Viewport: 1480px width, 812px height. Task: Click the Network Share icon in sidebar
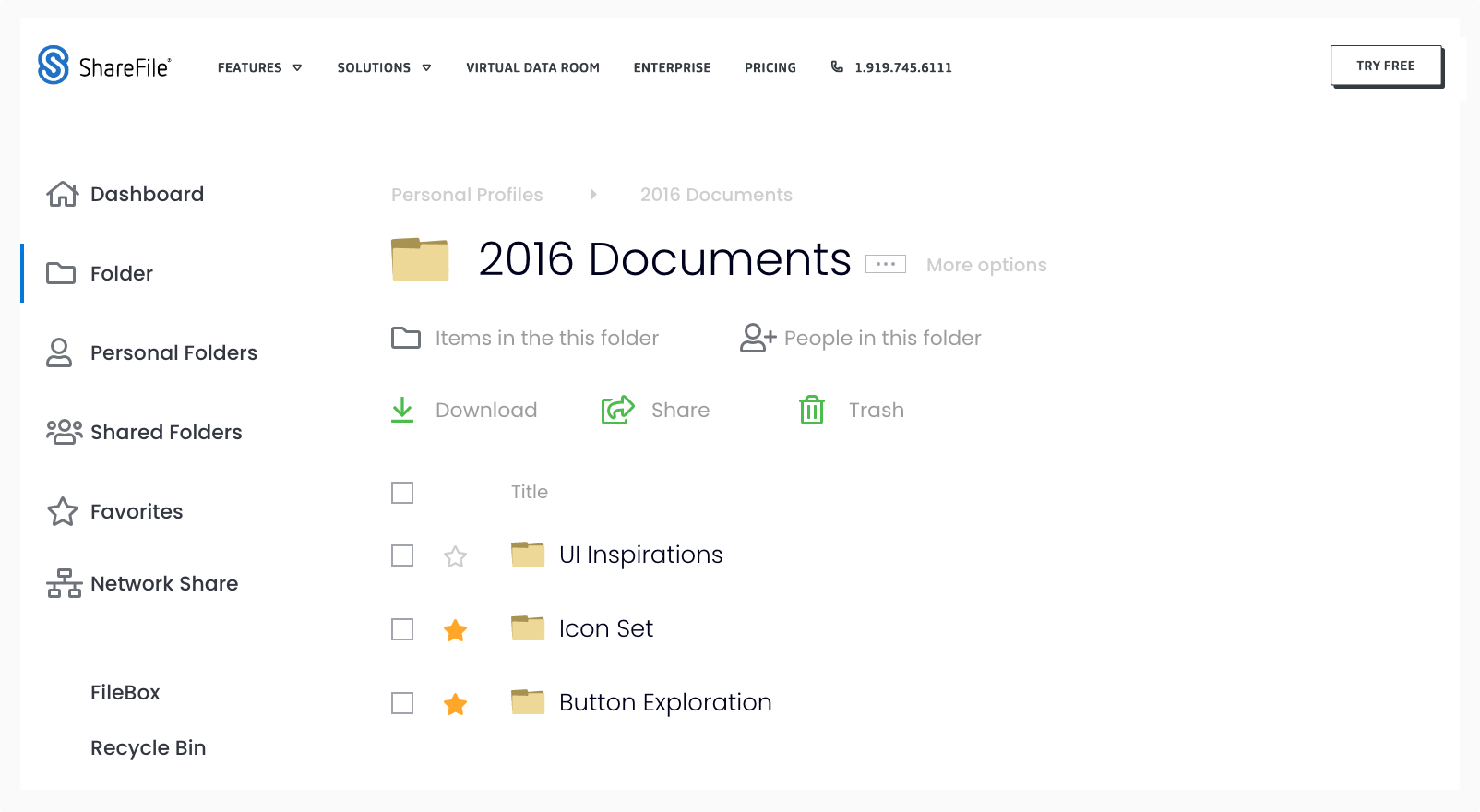64,583
